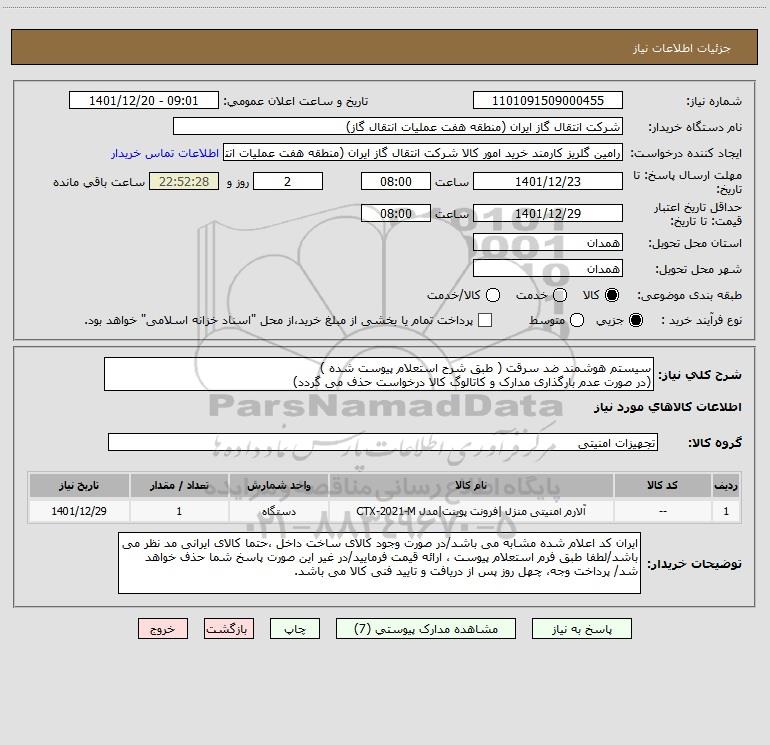Click the remaining days field showing 2
Image resolution: width=770 pixels, height=745 pixels.
288,181
